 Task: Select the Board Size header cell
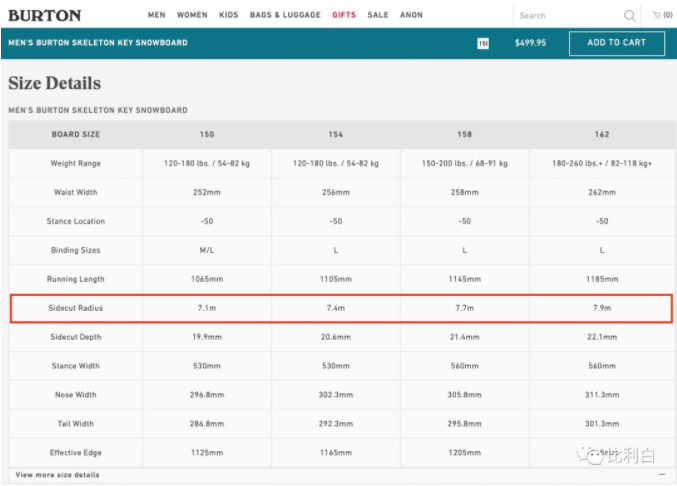(x=76, y=134)
